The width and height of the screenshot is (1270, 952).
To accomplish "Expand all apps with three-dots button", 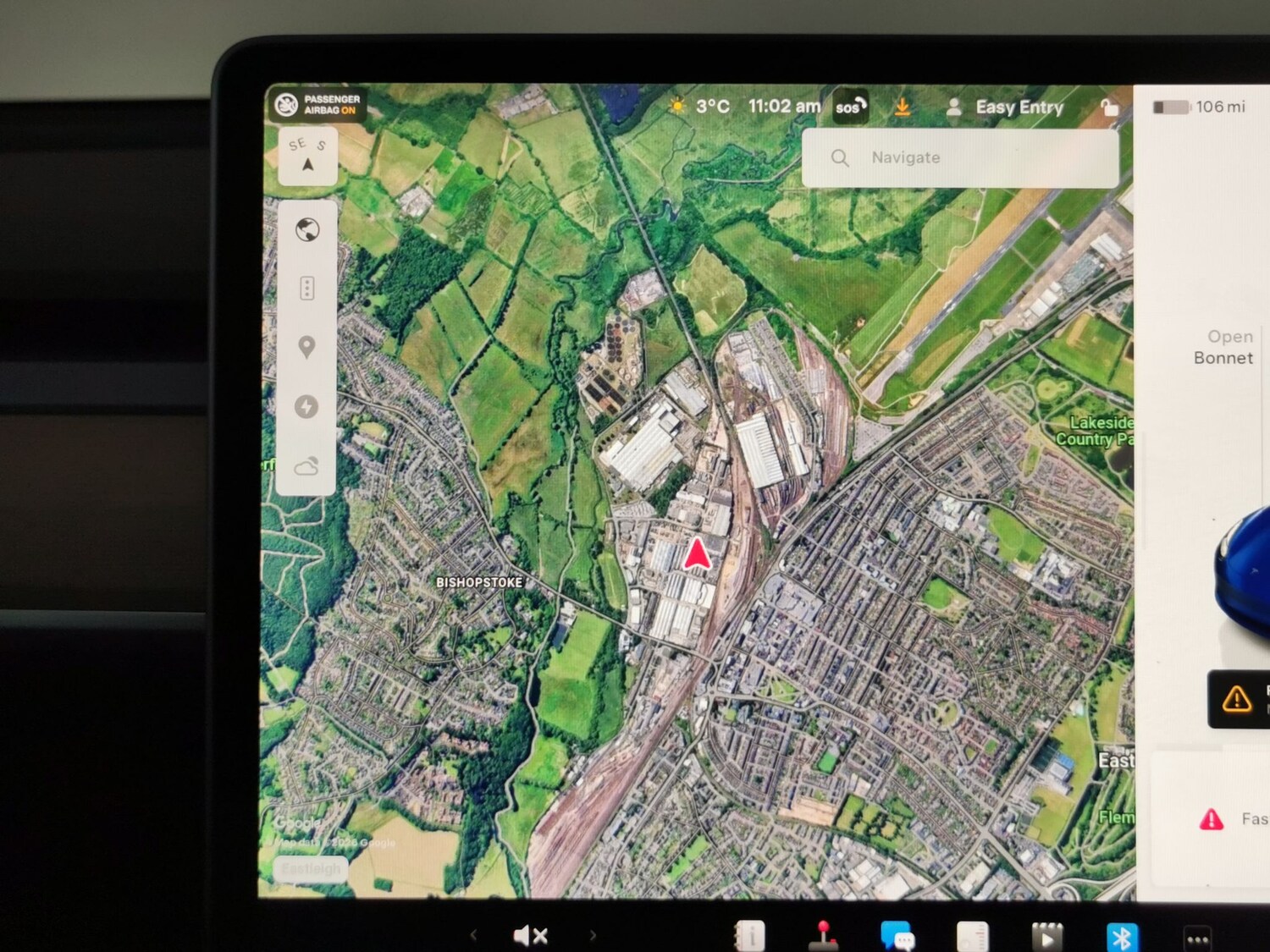I will 1197,938.
